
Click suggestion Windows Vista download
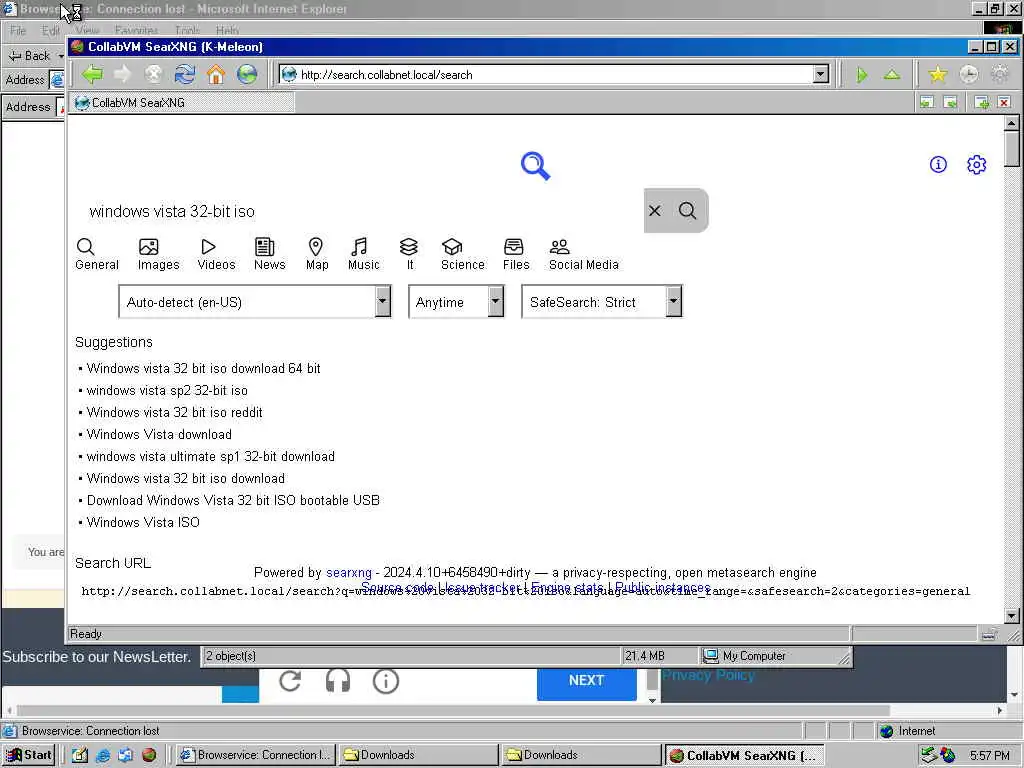coord(159,434)
